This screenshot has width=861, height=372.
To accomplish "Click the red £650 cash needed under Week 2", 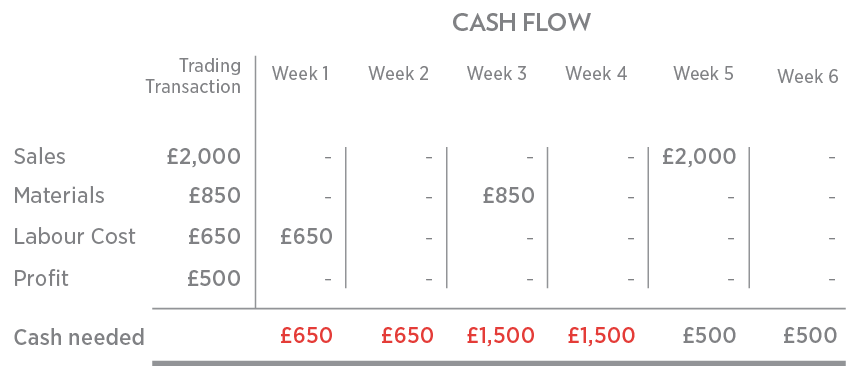I will 407,335.
